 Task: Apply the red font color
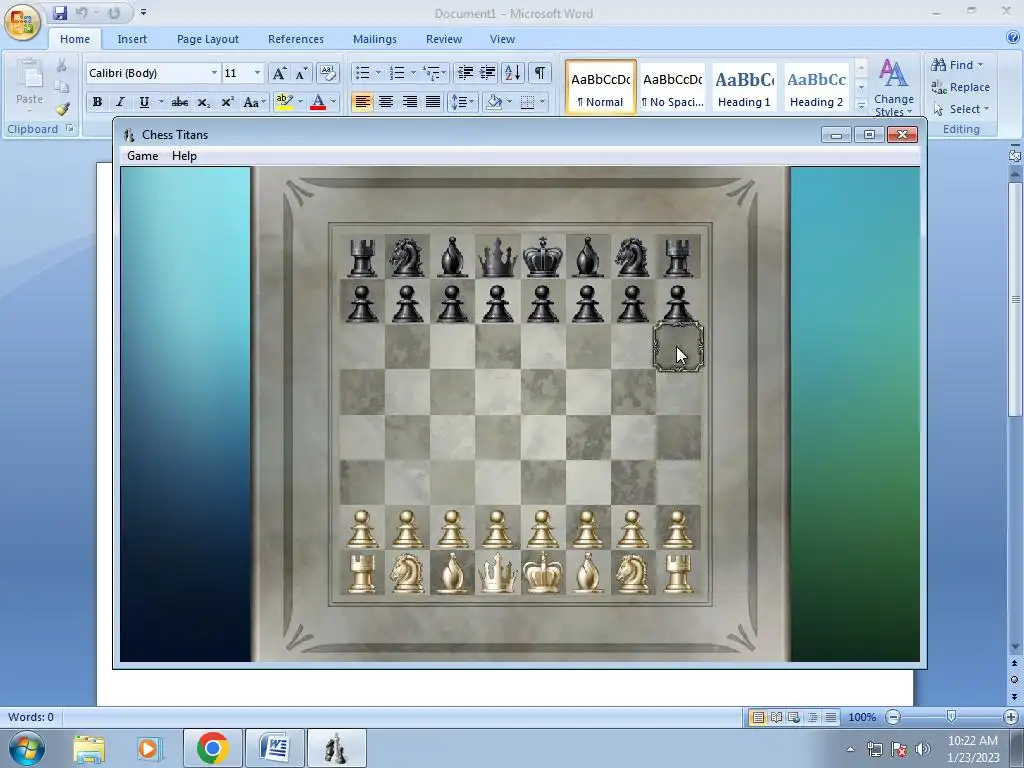point(318,102)
